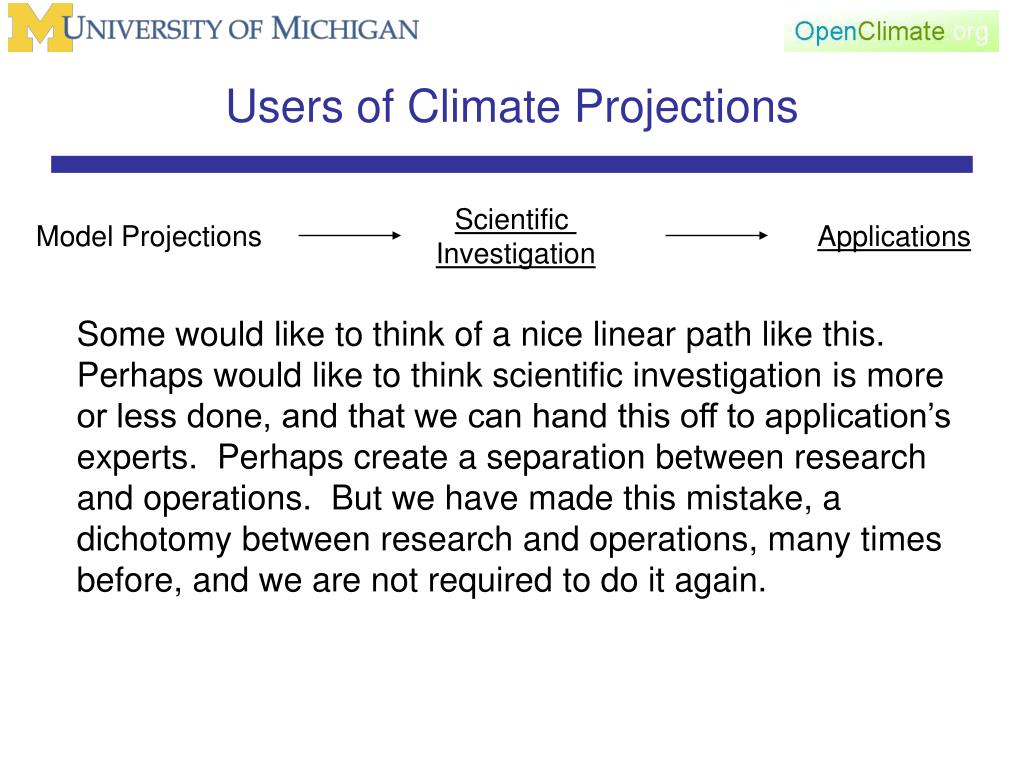Click the last line ending 'do it again.'

421,581
